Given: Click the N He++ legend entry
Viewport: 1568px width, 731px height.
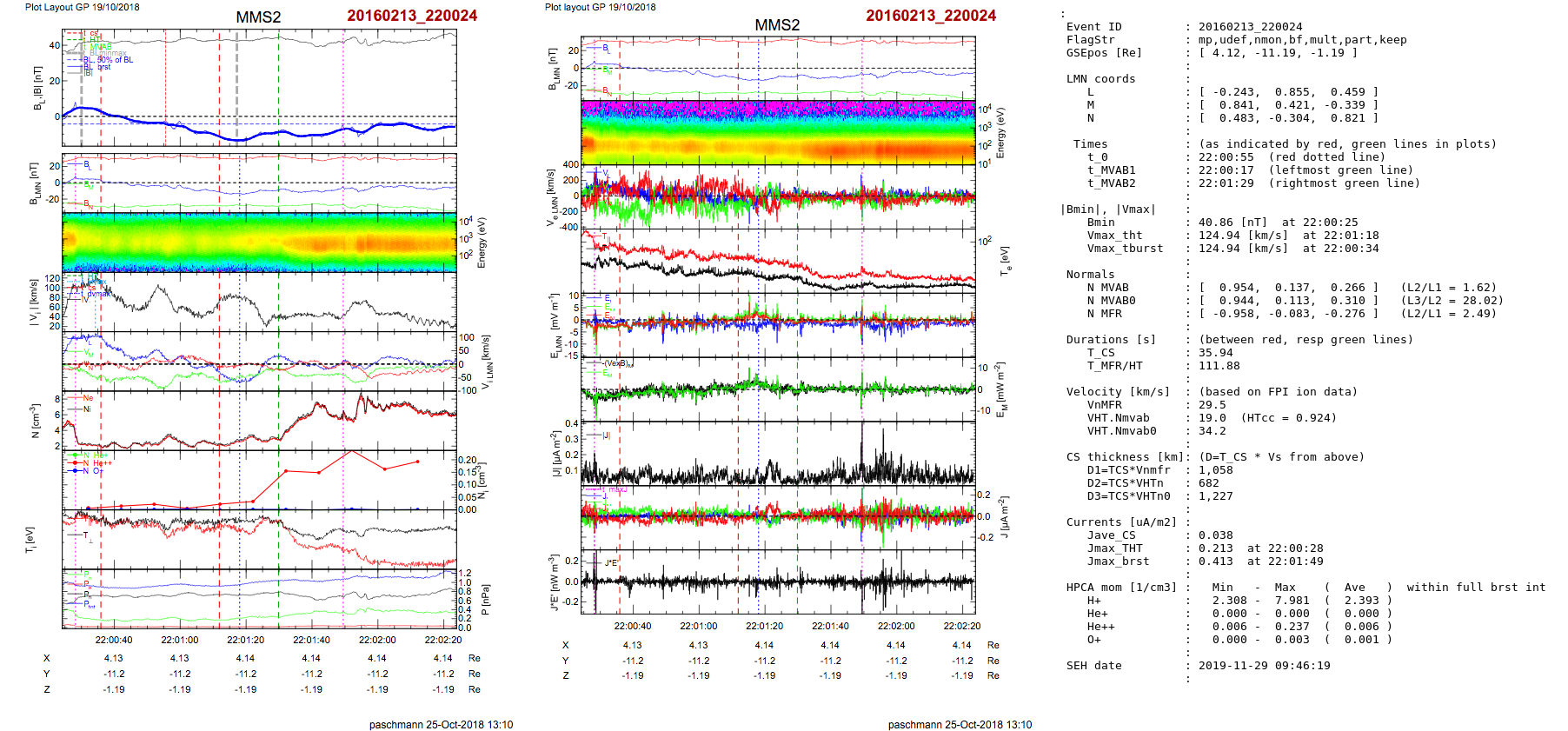Looking at the screenshot, I should [x=96, y=463].
